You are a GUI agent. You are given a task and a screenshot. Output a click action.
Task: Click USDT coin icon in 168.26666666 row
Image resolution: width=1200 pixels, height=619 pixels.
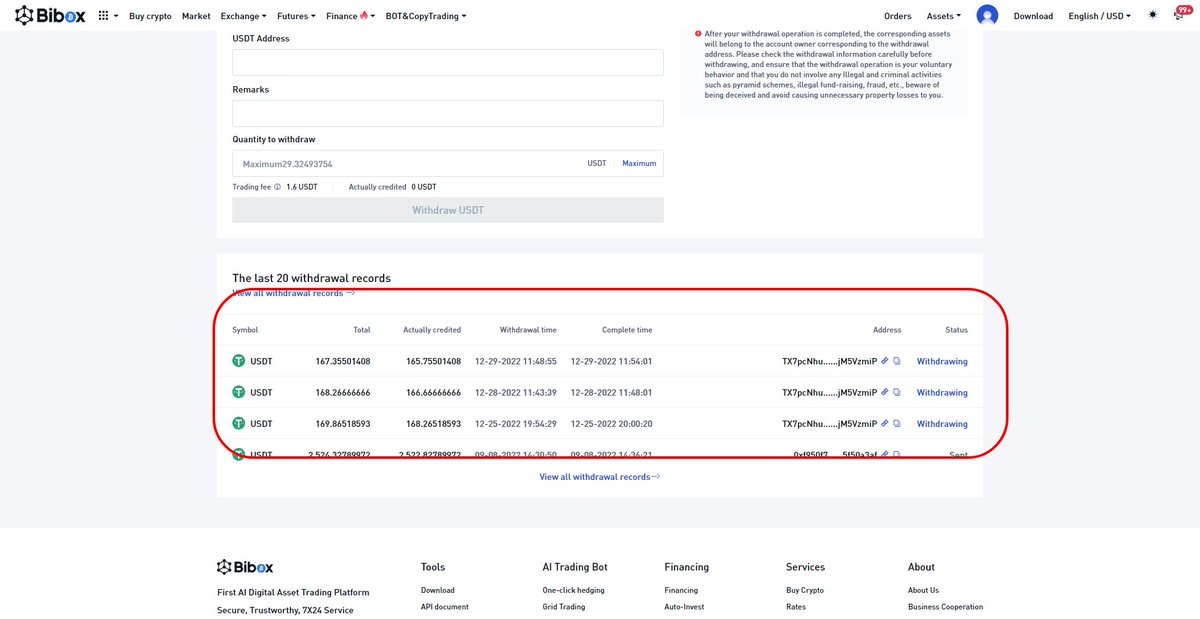click(239, 392)
